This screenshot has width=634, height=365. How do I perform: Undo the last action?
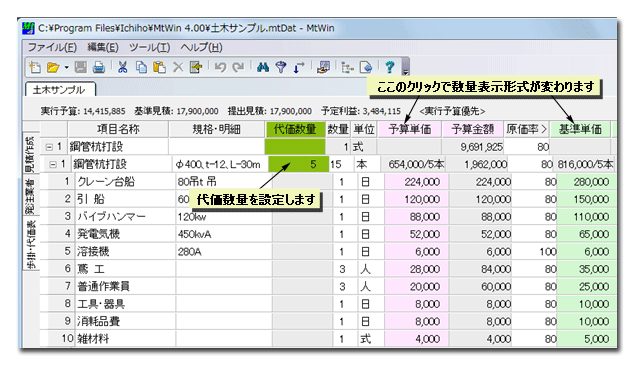tap(220, 67)
